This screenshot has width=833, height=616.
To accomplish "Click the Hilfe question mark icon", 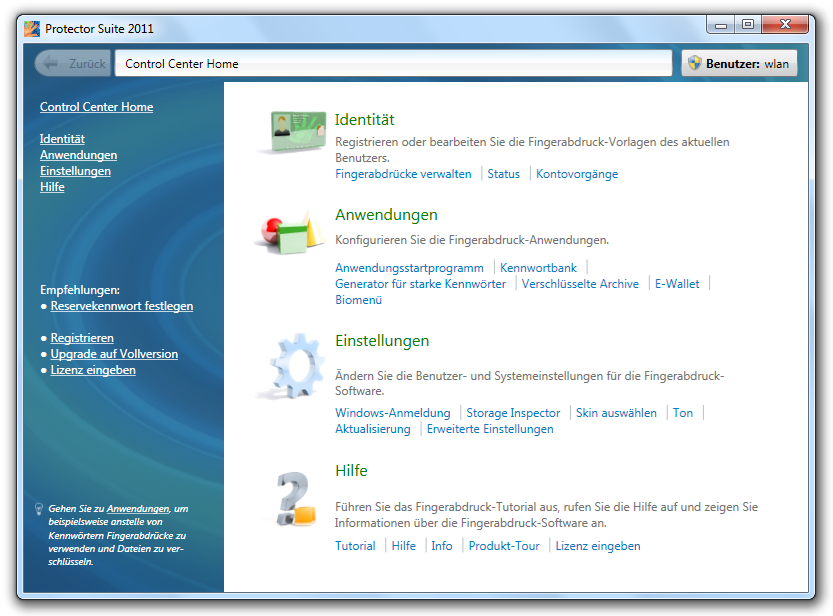I will click(295, 499).
